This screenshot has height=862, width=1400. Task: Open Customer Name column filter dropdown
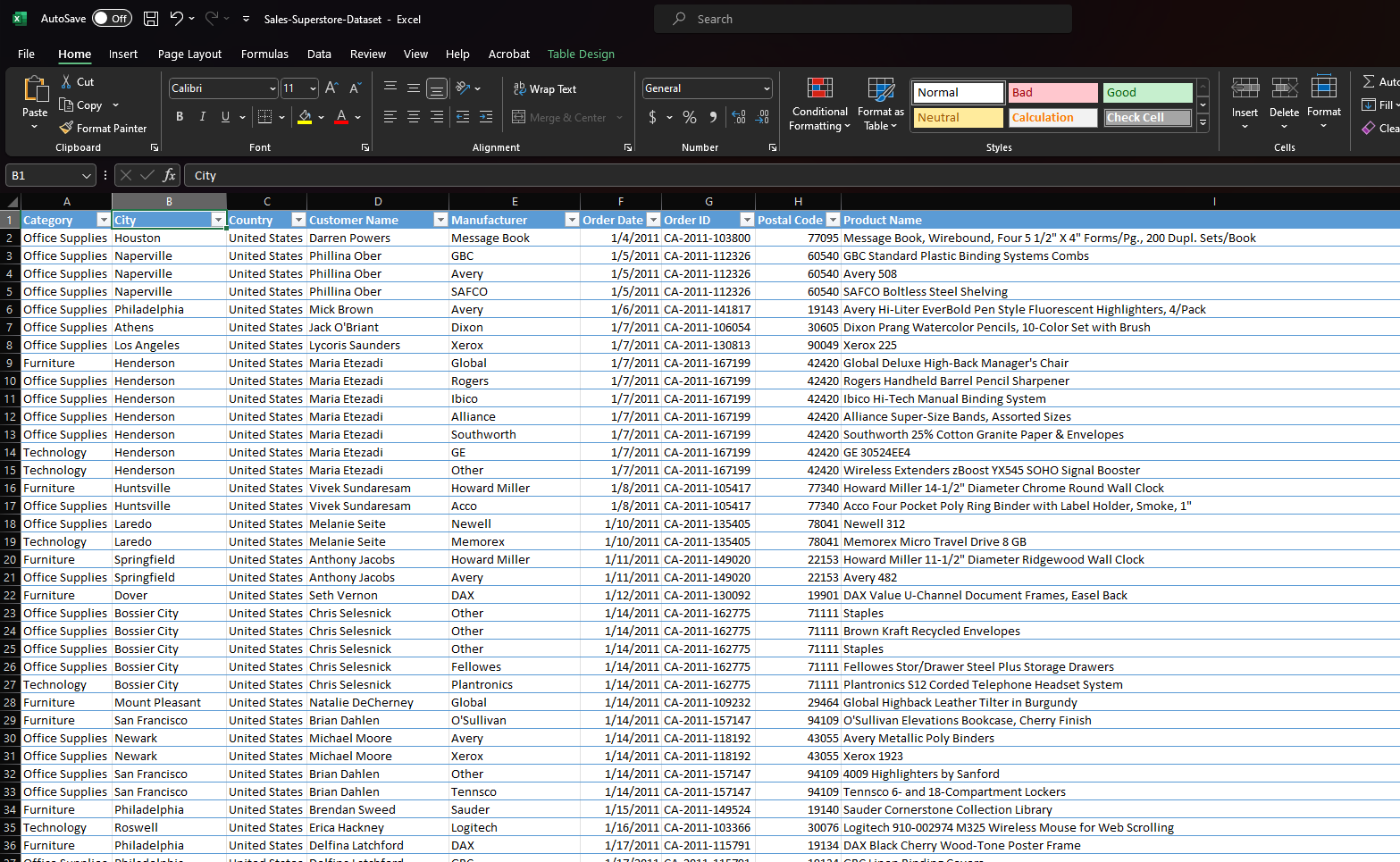coord(440,220)
